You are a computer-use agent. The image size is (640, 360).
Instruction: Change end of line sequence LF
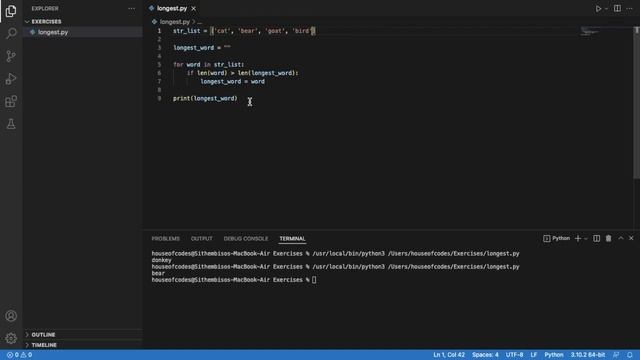(x=533, y=355)
